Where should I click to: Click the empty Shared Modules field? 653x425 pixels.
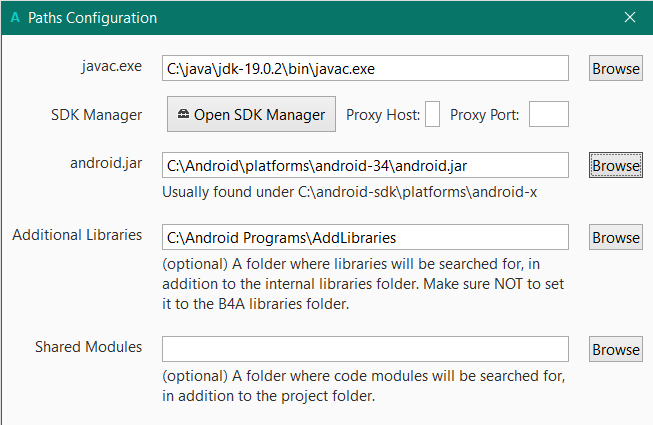[365, 349]
